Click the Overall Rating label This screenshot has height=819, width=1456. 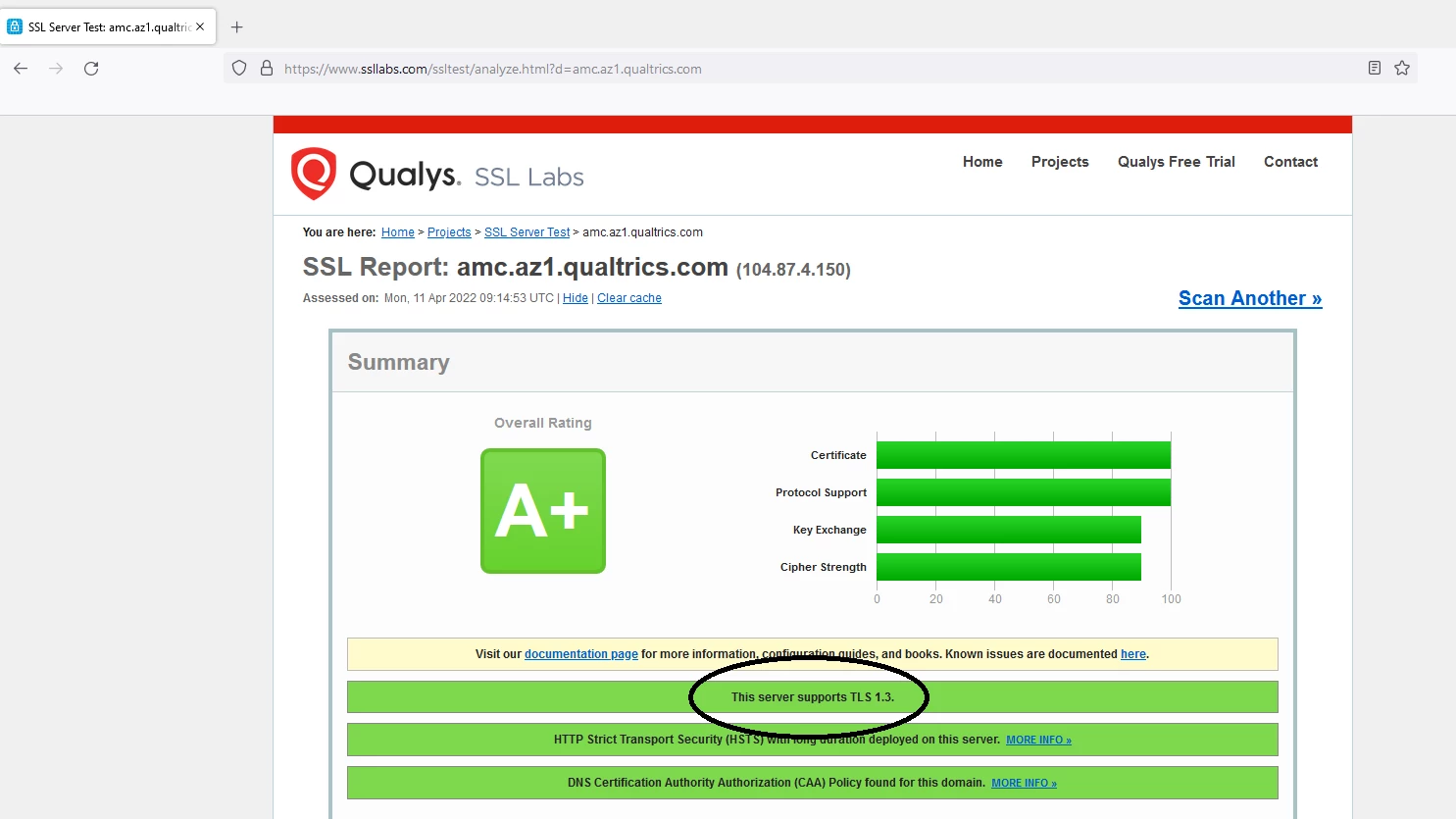pos(543,423)
